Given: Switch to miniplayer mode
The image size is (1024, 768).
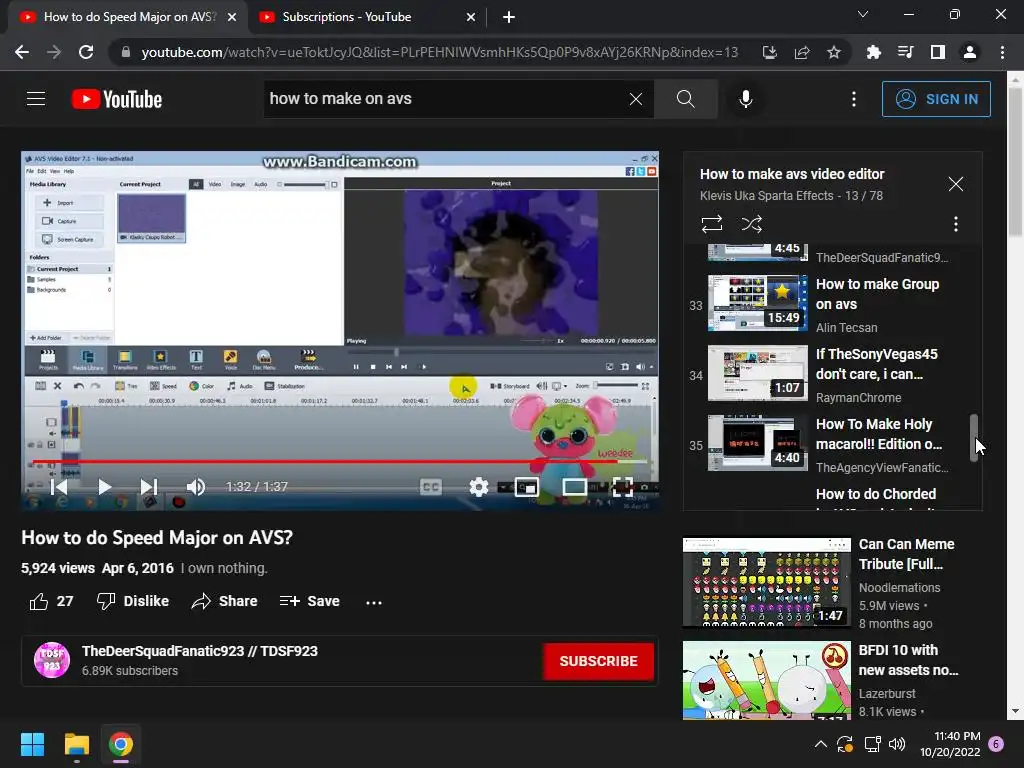Looking at the screenshot, I should [x=526, y=487].
